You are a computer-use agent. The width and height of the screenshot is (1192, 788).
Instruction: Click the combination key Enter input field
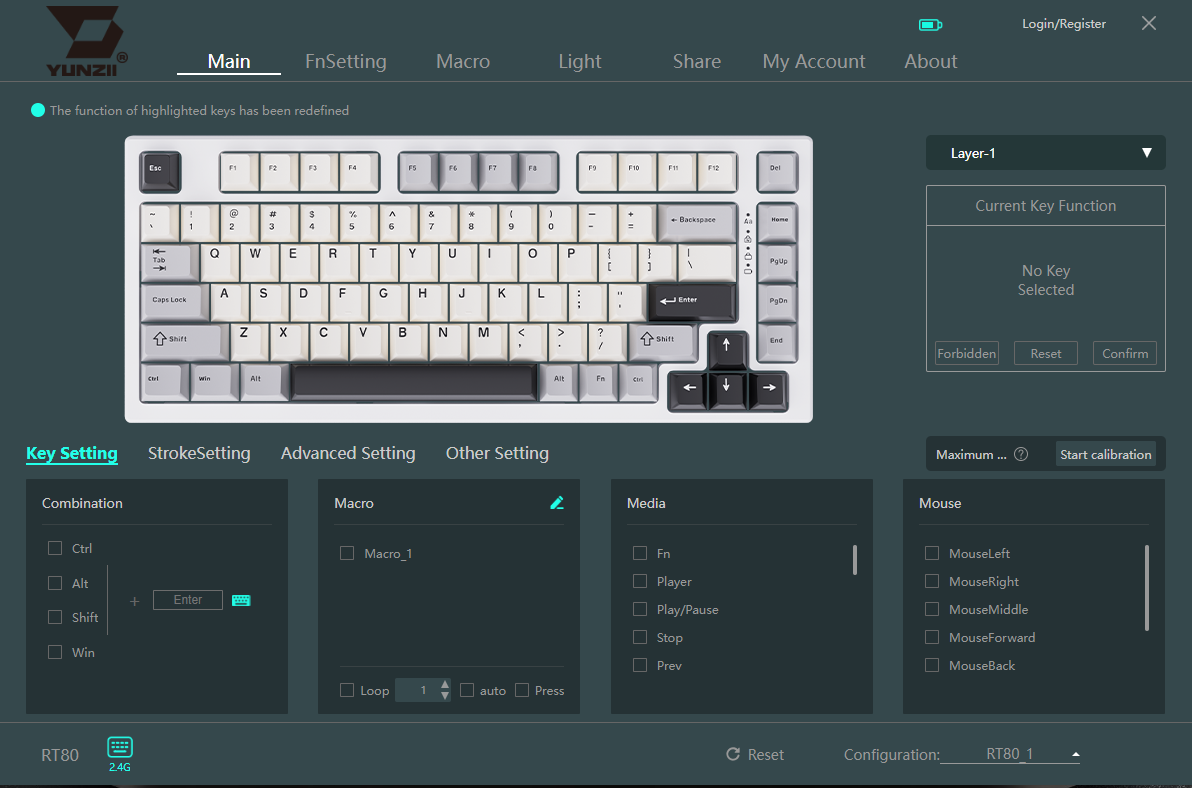click(x=188, y=600)
